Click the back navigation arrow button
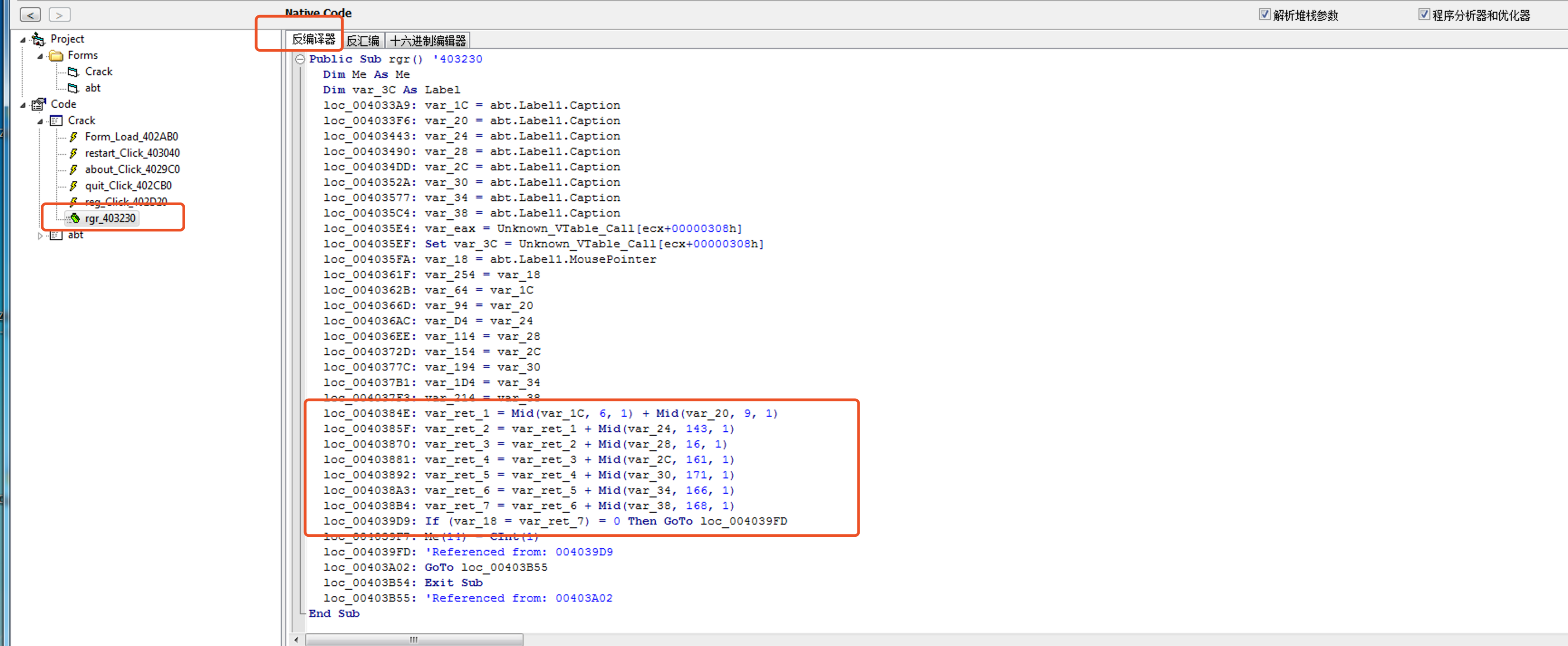This screenshot has height=646, width=1568. pos(30,14)
